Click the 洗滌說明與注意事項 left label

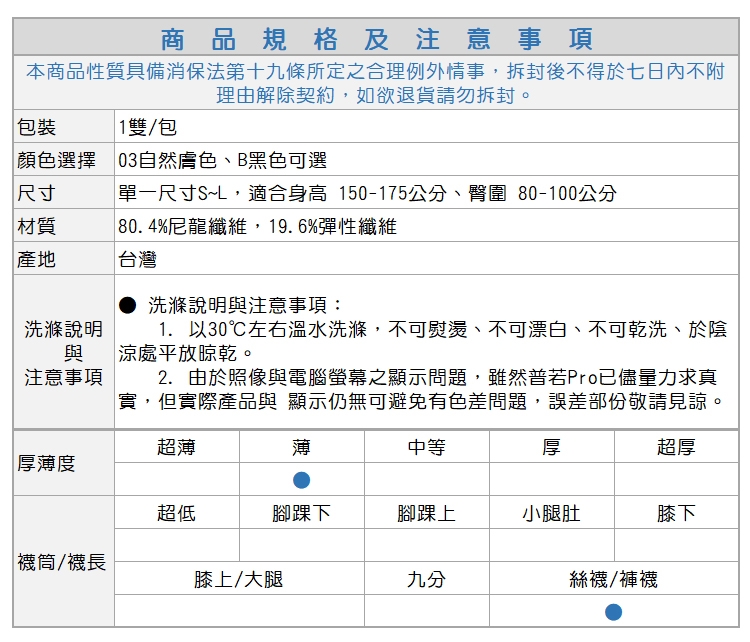pos(64,353)
